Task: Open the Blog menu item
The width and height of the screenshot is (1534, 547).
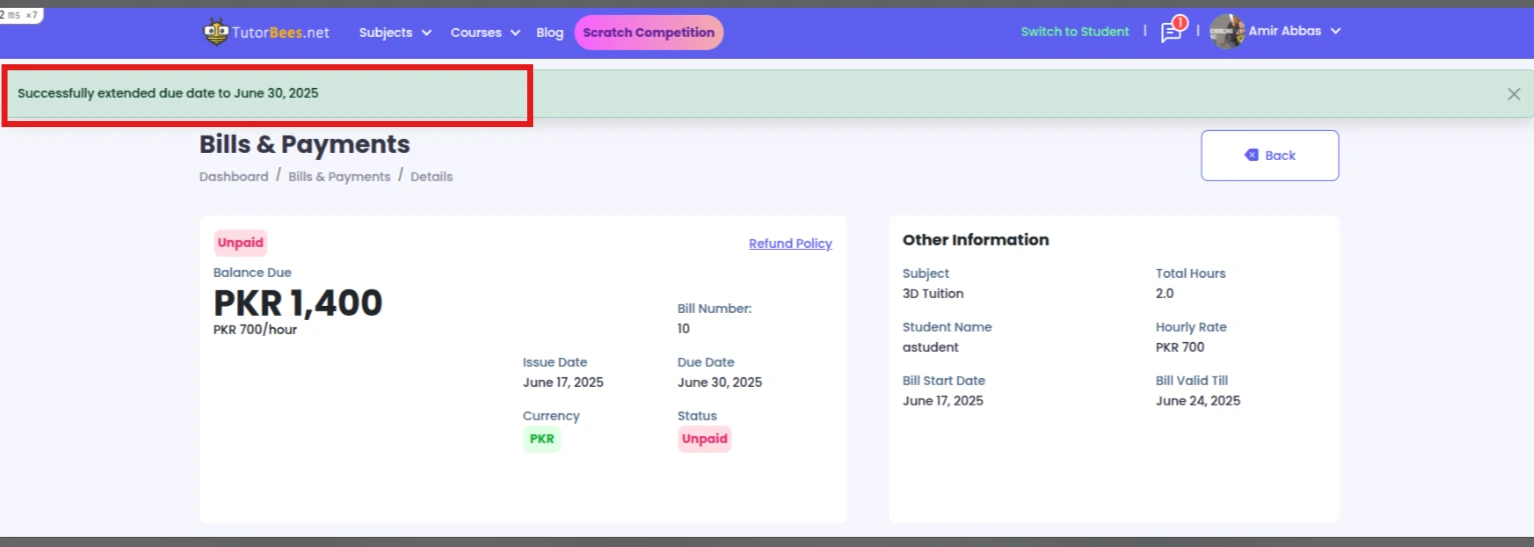Action: 550,33
